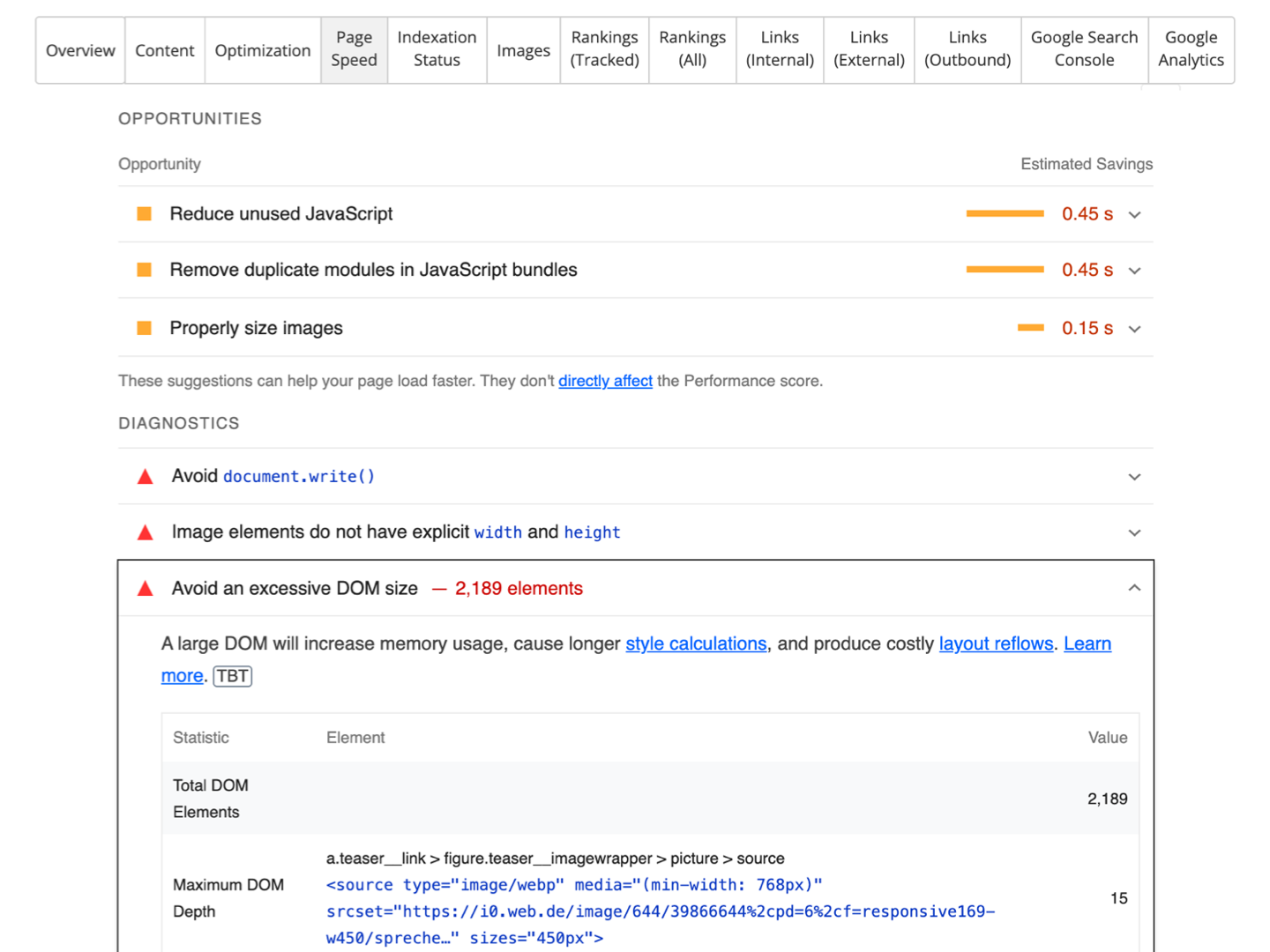Open the Links (Internal) tab
Image resolution: width=1270 pixels, height=952 pixels.
[780, 49]
